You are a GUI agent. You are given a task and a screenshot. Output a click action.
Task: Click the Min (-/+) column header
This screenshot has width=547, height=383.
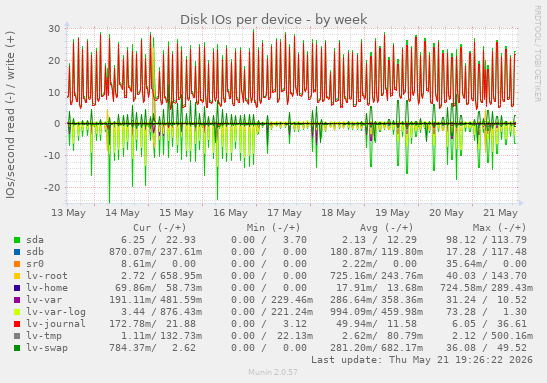point(273,228)
